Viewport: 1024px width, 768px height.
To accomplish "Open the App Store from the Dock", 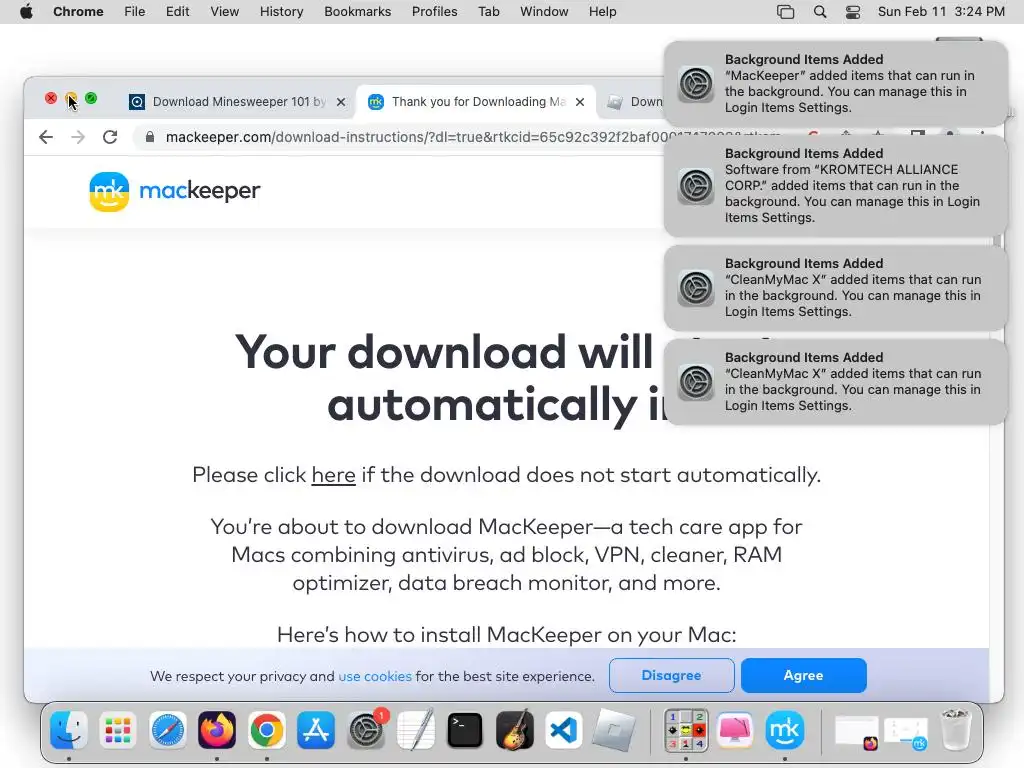I will [x=316, y=729].
